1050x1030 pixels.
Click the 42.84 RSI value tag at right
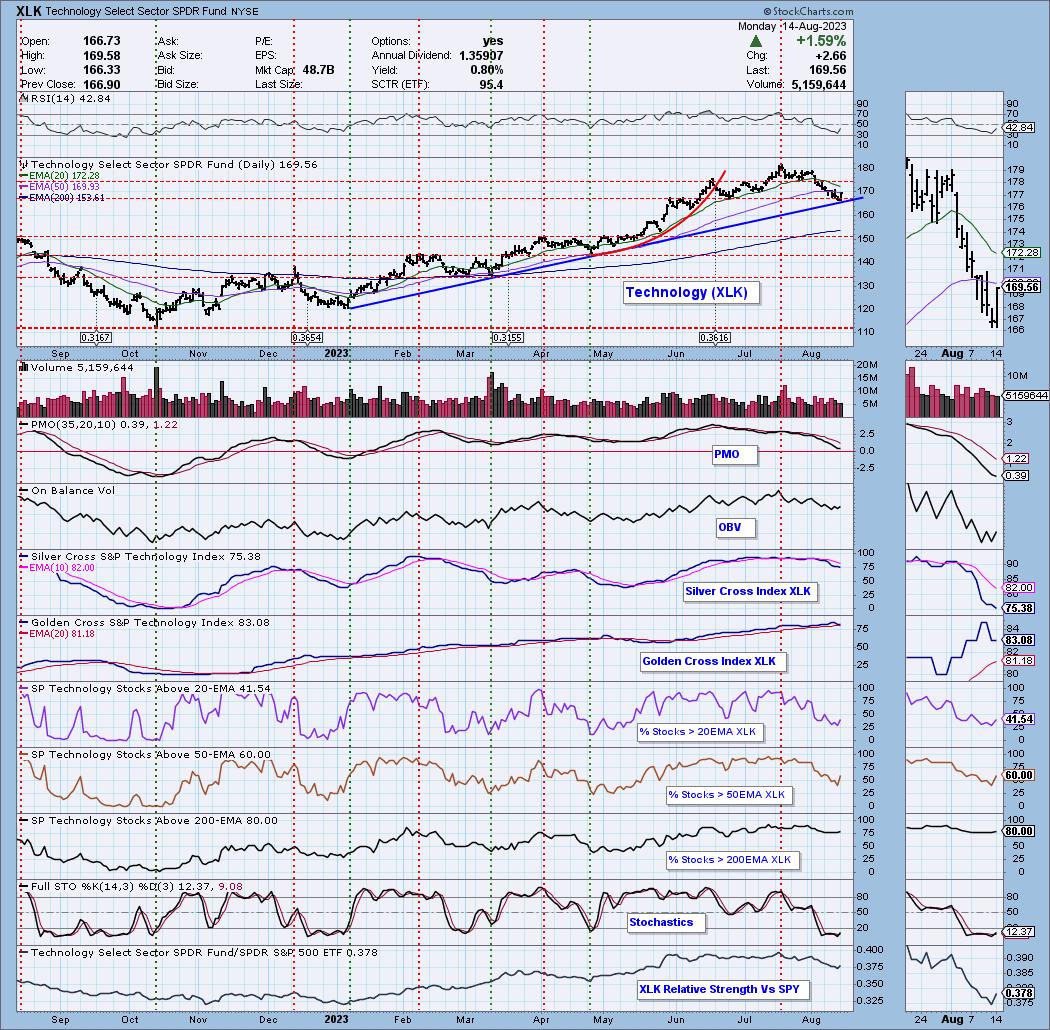pos(1020,128)
